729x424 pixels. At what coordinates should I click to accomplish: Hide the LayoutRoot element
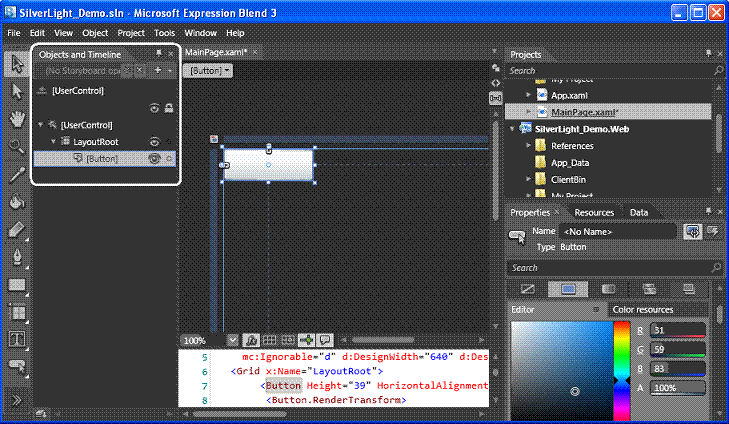pos(154,142)
